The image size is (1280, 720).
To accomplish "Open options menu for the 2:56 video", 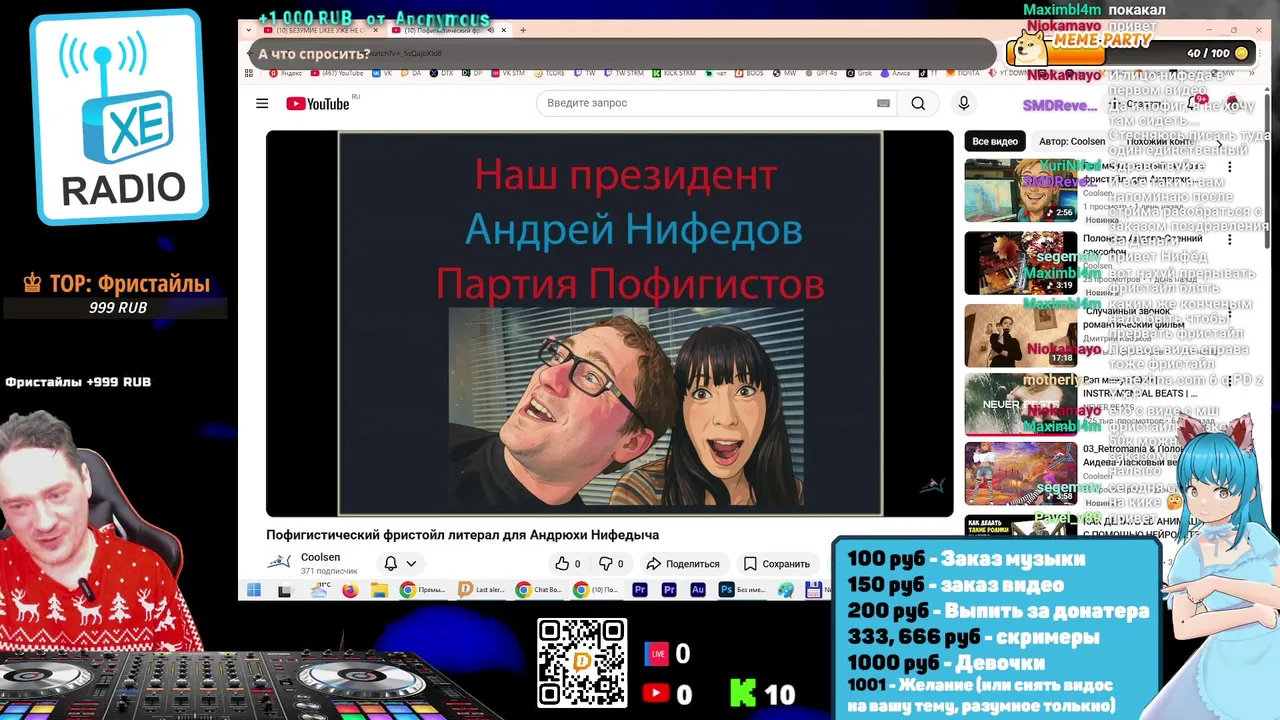I will click(1230, 168).
